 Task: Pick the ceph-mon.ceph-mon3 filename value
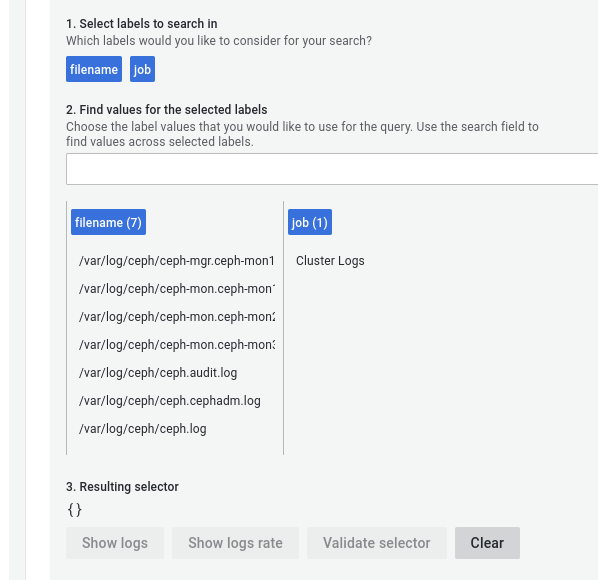pos(177,345)
